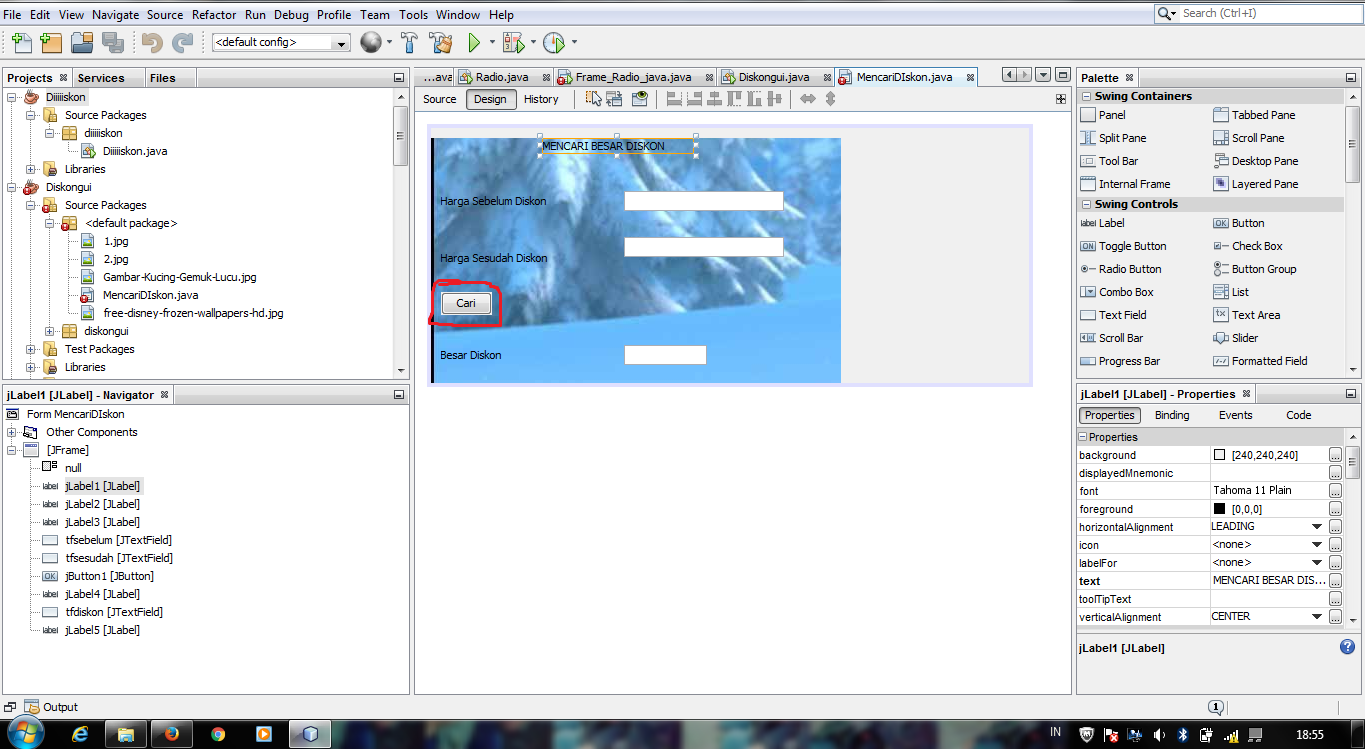
Task: Pick Slider component from the palette
Action: [1236, 338]
